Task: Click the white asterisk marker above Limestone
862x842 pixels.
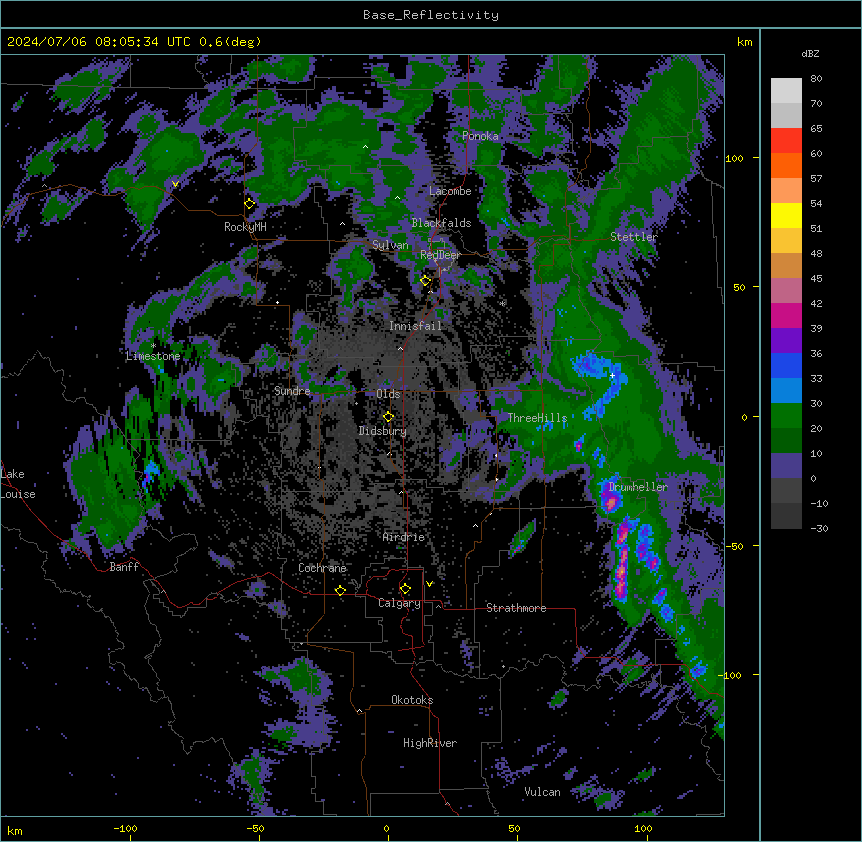Action: click(153, 346)
